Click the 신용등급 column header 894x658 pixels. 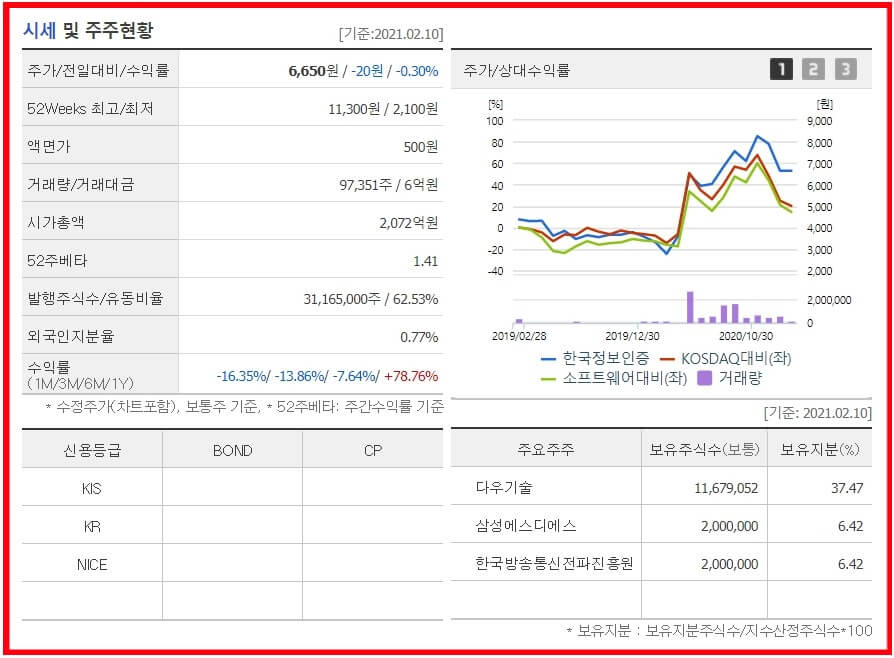(x=92, y=451)
